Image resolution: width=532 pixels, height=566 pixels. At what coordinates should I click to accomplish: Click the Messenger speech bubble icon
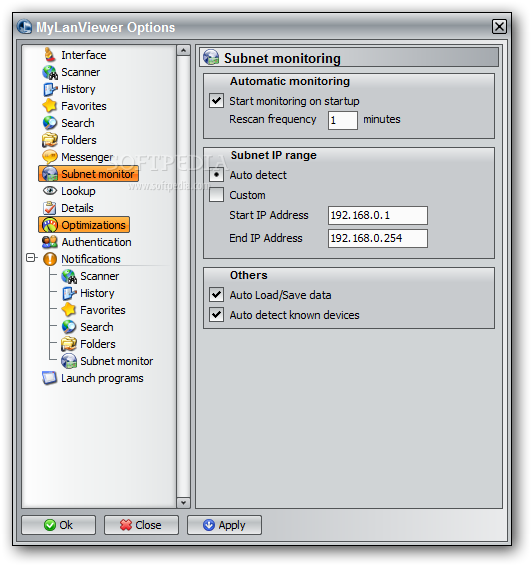50,157
